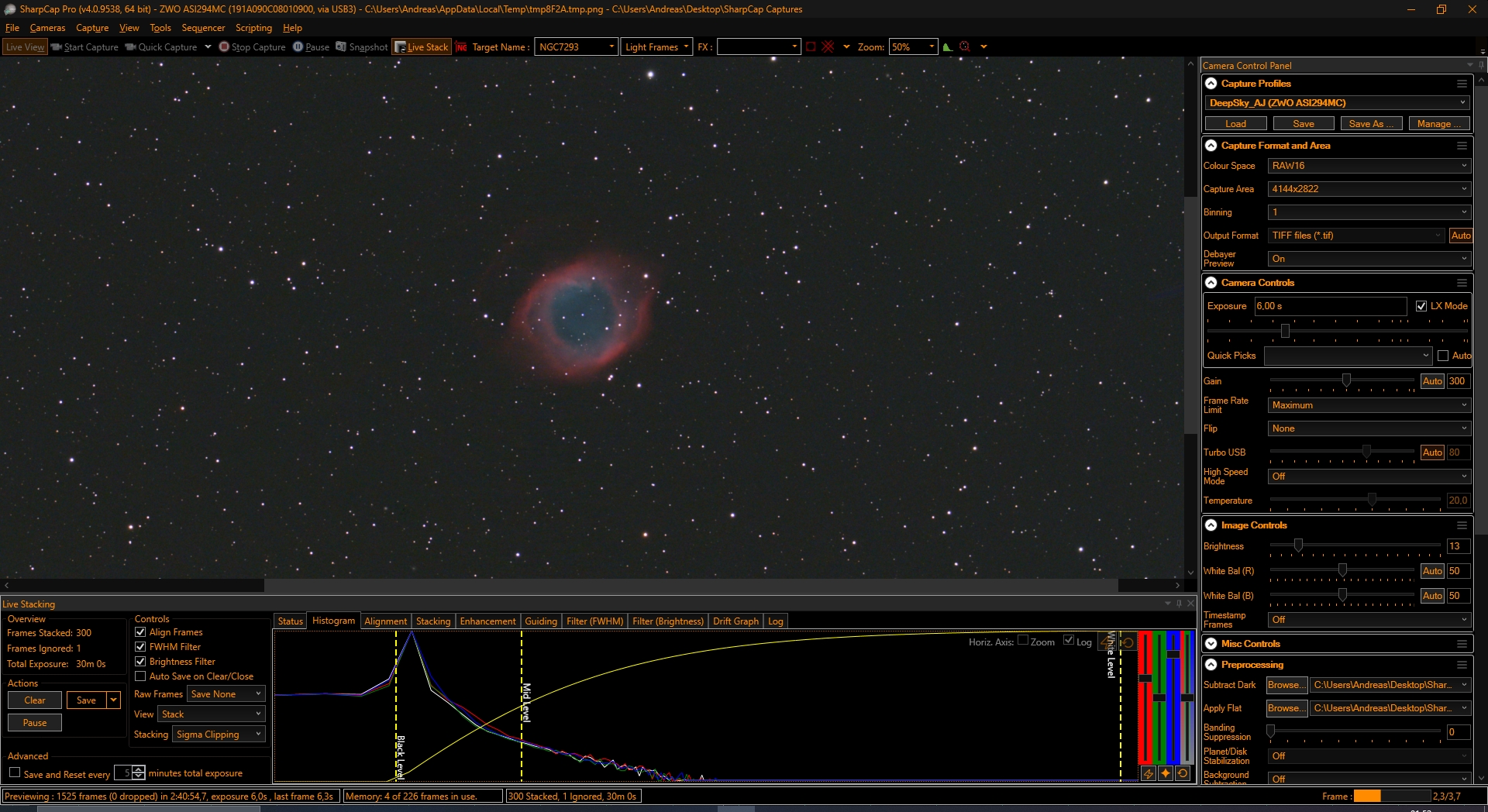
Task: Click the Save As profile button
Action: click(1370, 124)
